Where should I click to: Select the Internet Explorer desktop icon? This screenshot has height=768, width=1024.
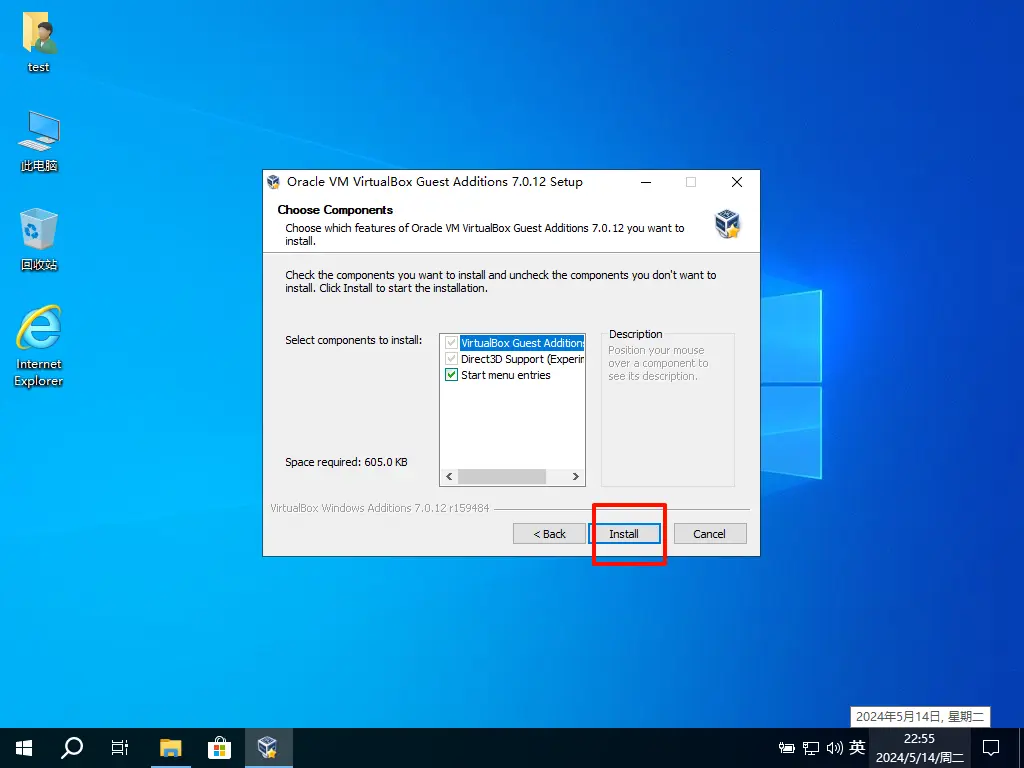point(39,346)
